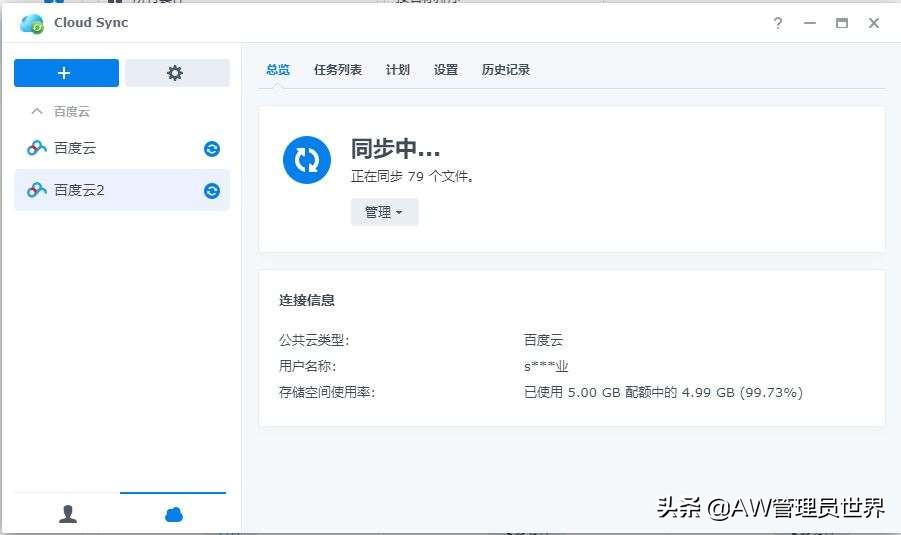
Task: Select the 百度云 connection entry
Action: (x=122, y=148)
